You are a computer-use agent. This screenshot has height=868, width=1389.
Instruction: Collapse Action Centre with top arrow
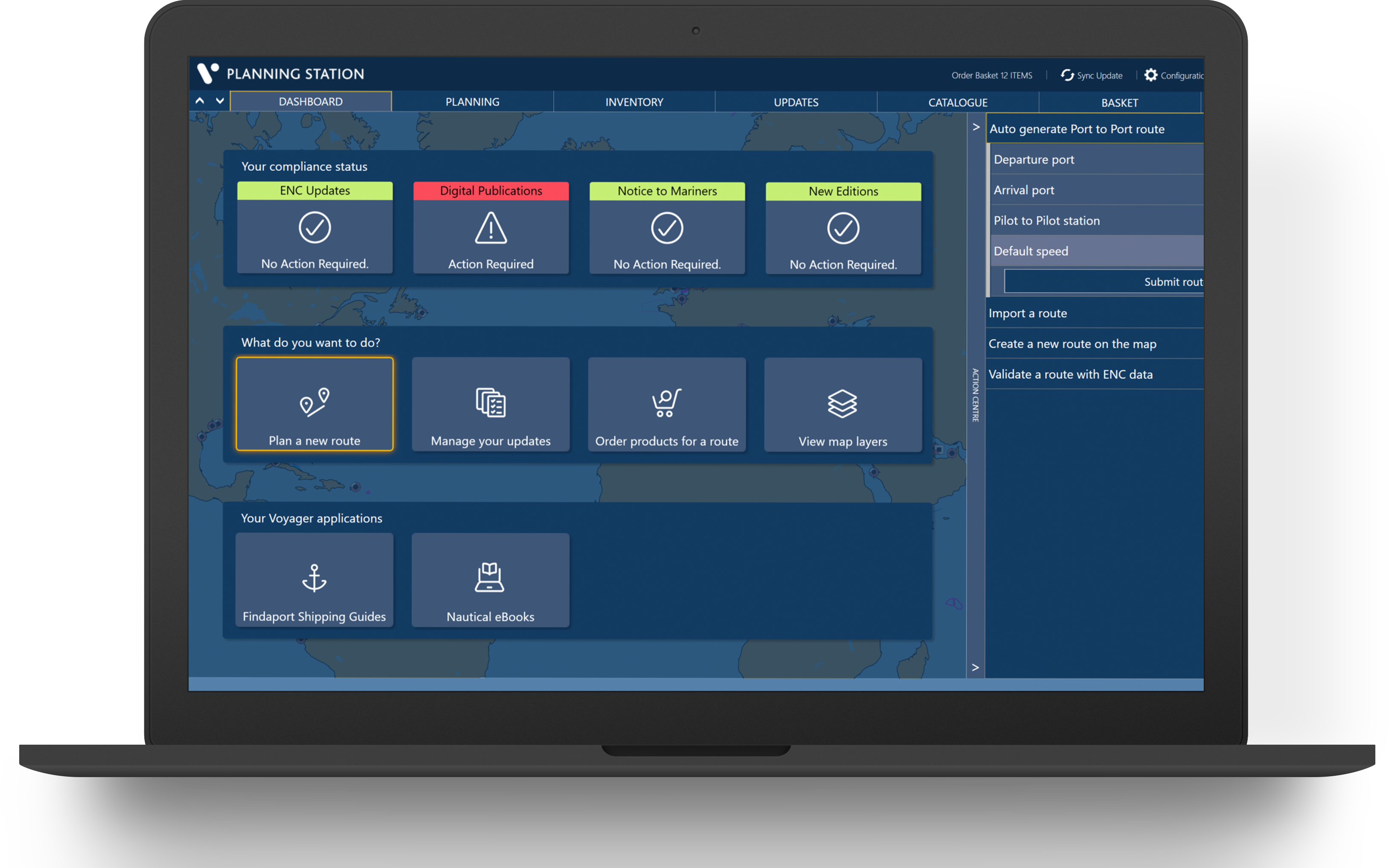point(975,127)
